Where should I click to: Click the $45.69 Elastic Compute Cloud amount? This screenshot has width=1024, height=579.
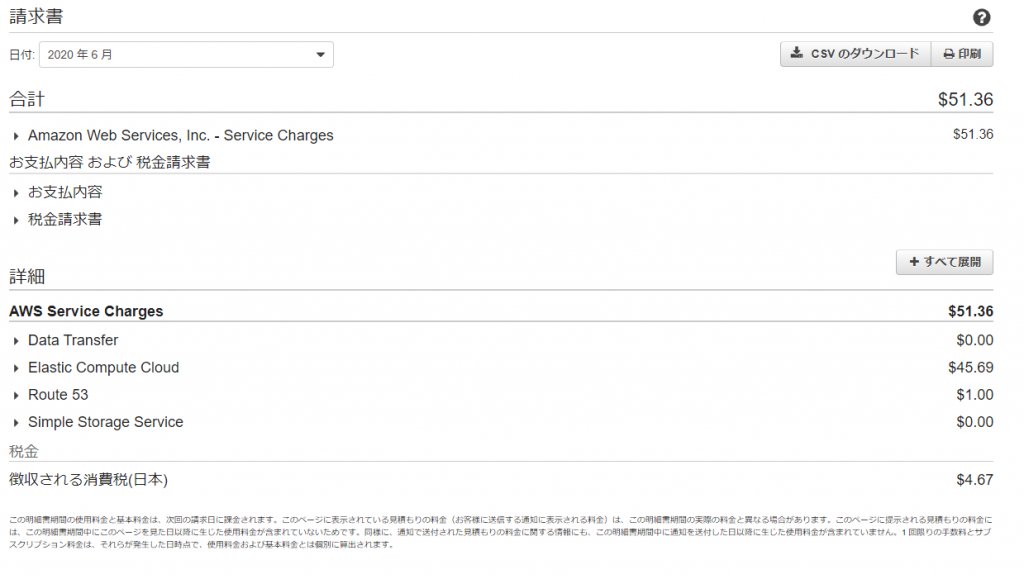tap(970, 368)
